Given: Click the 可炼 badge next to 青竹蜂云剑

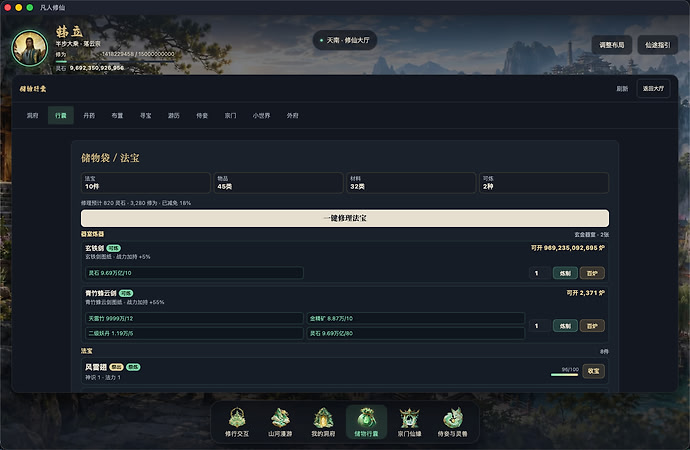Looking at the screenshot, I should [126, 293].
